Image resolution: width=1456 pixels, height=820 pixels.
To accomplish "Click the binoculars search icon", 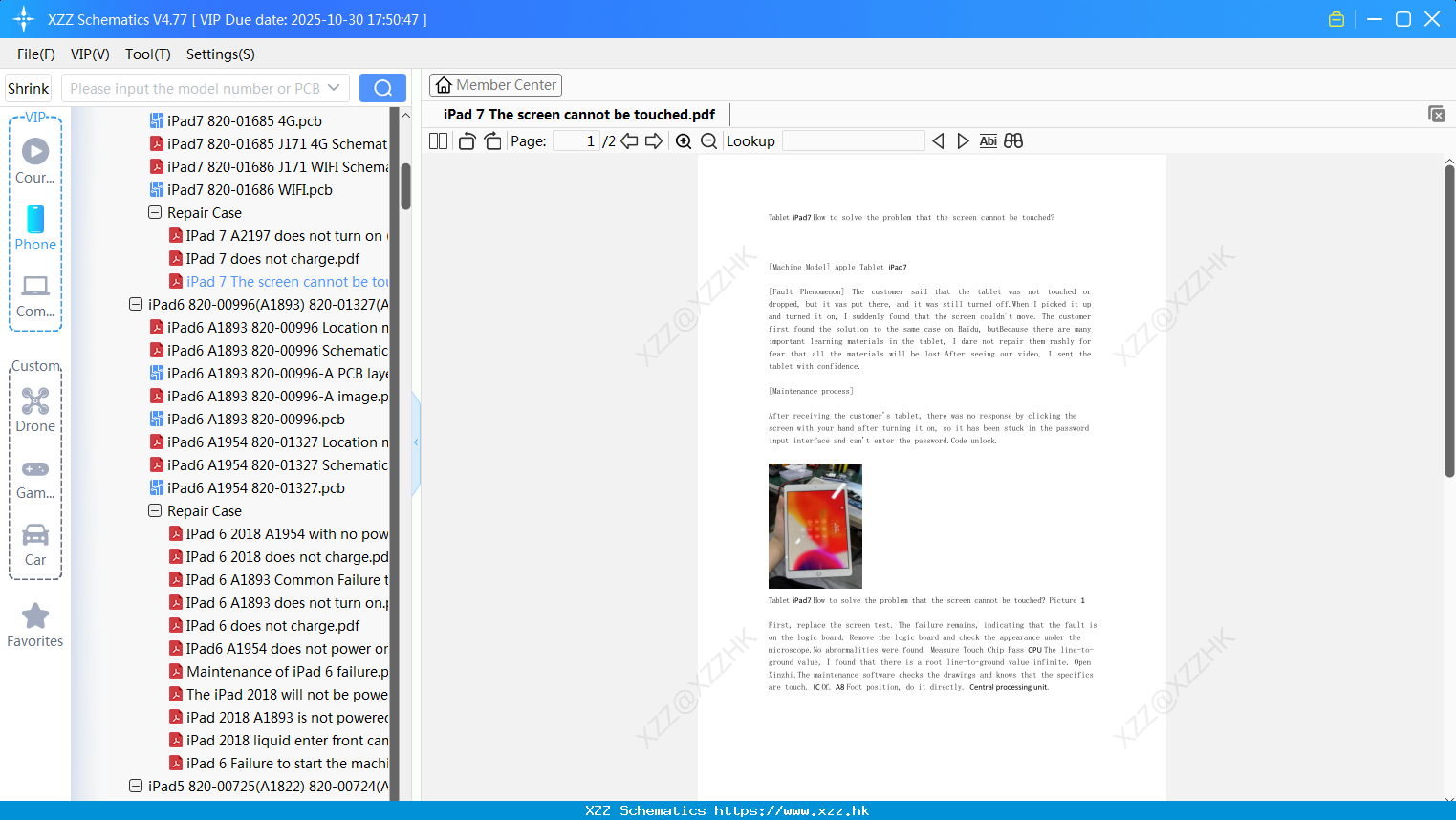I will coord(1013,140).
